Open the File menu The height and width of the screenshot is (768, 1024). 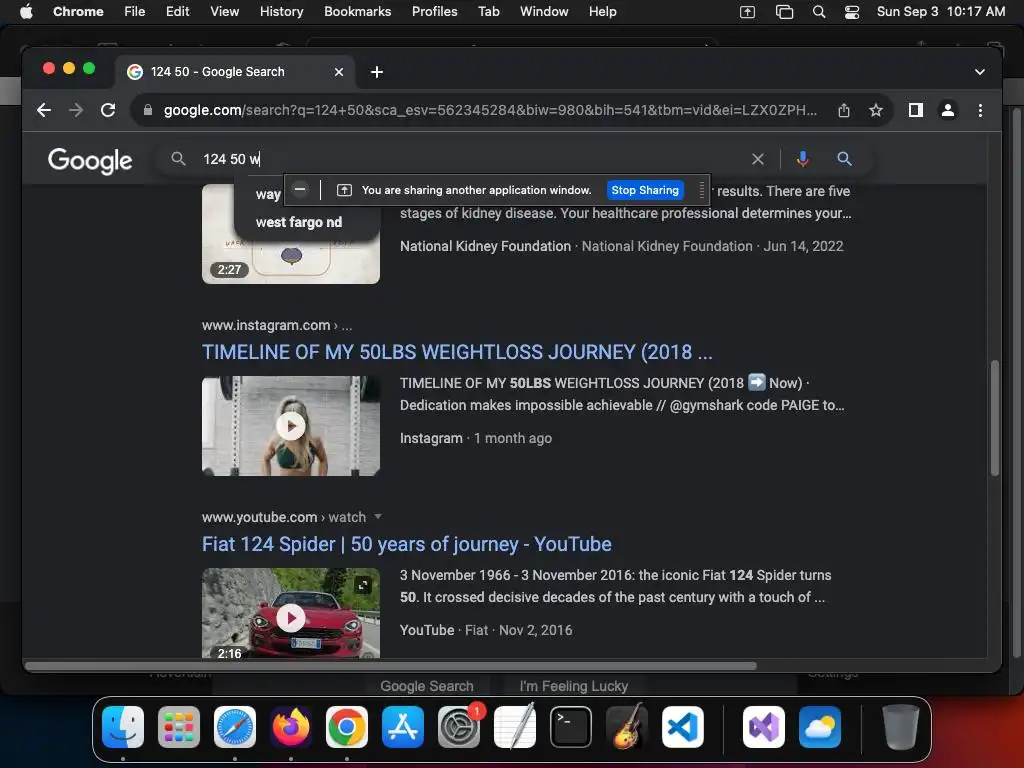click(x=135, y=11)
